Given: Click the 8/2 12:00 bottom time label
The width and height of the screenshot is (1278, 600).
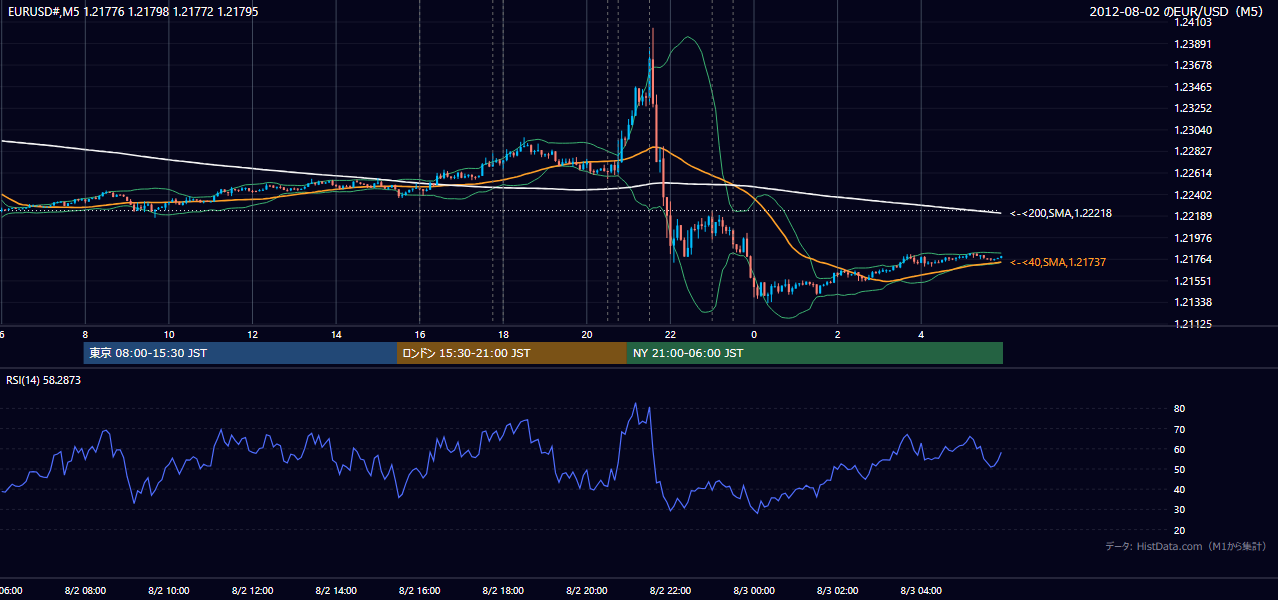Looking at the screenshot, I should 253,591.
